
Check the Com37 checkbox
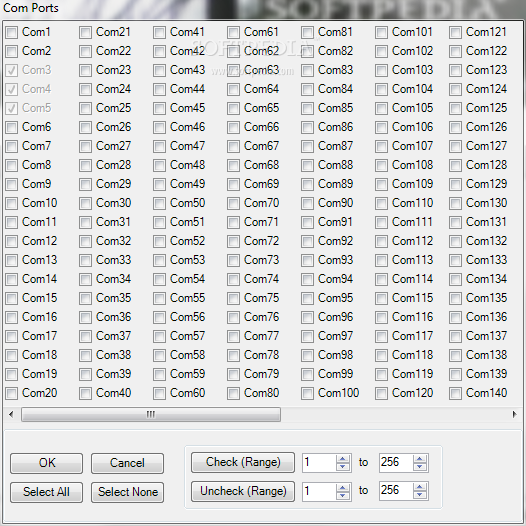(86, 336)
